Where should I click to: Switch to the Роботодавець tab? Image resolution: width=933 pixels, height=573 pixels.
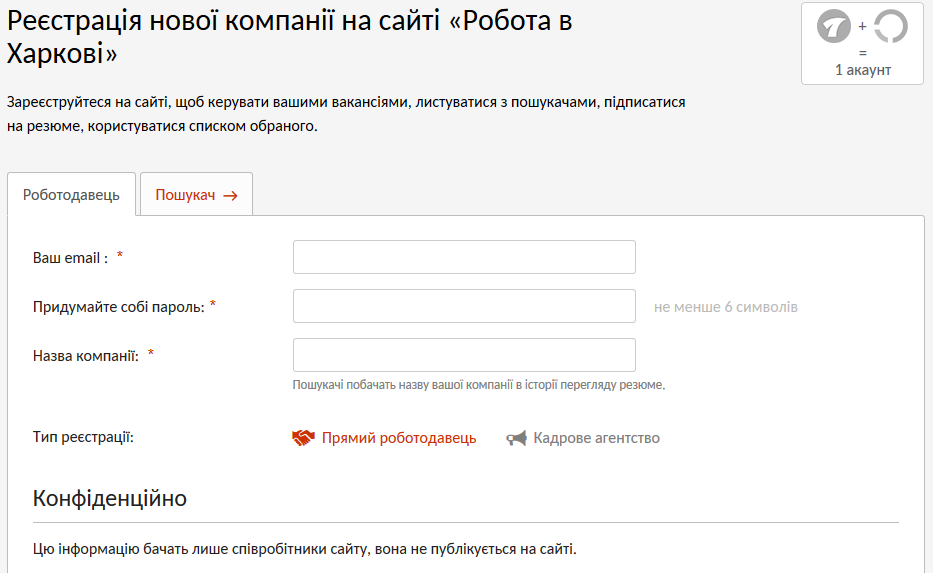click(x=71, y=195)
